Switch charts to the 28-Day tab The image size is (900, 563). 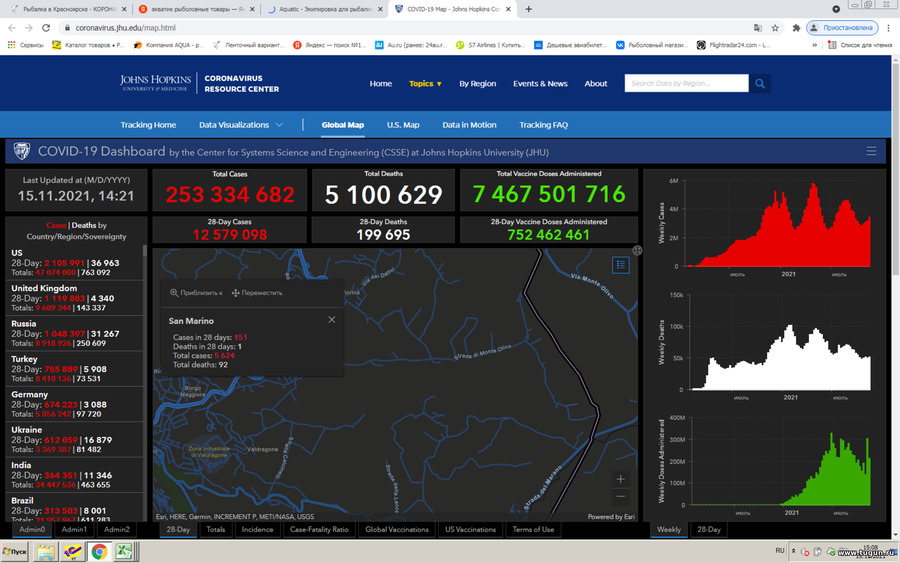coord(708,529)
